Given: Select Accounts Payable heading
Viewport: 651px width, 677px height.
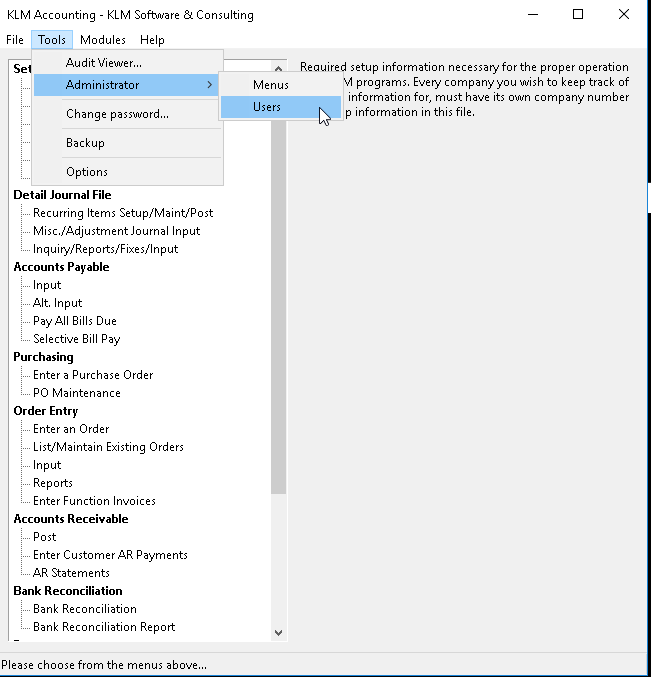Looking at the screenshot, I should [x=61, y=267].
